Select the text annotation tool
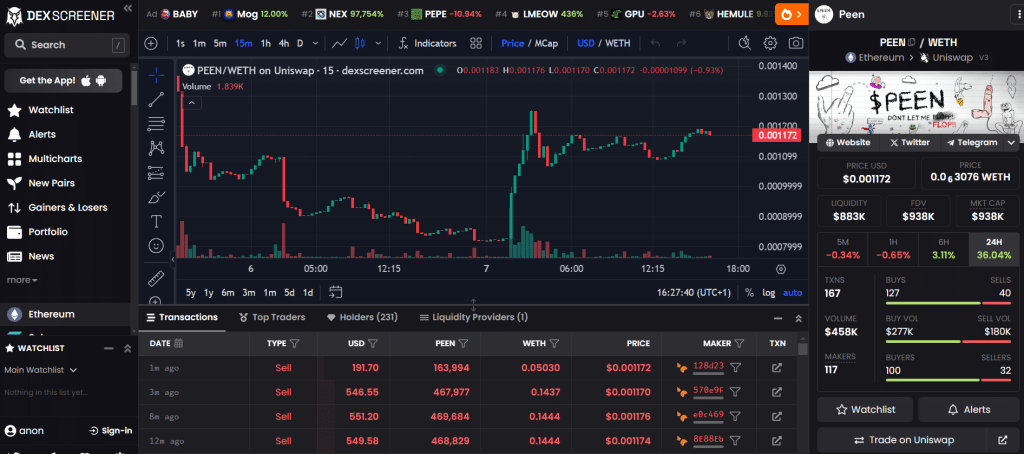Image resolution: width=1024 pixels, height=454 pixels. 156,221
